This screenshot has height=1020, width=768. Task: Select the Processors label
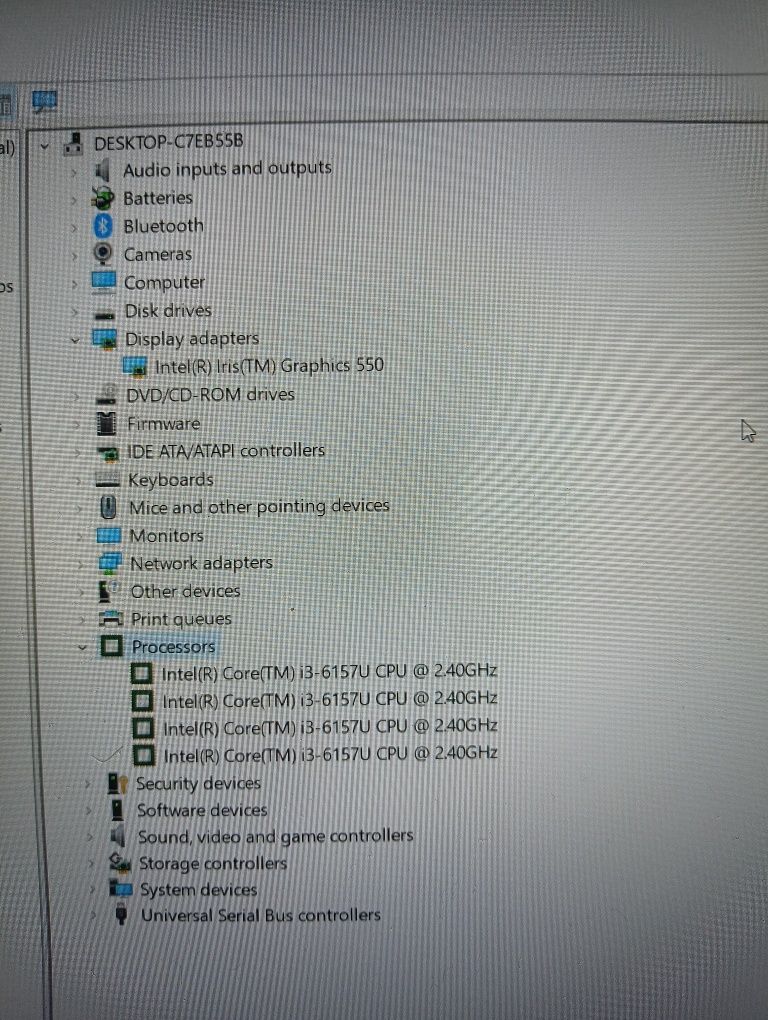(174, 647)
